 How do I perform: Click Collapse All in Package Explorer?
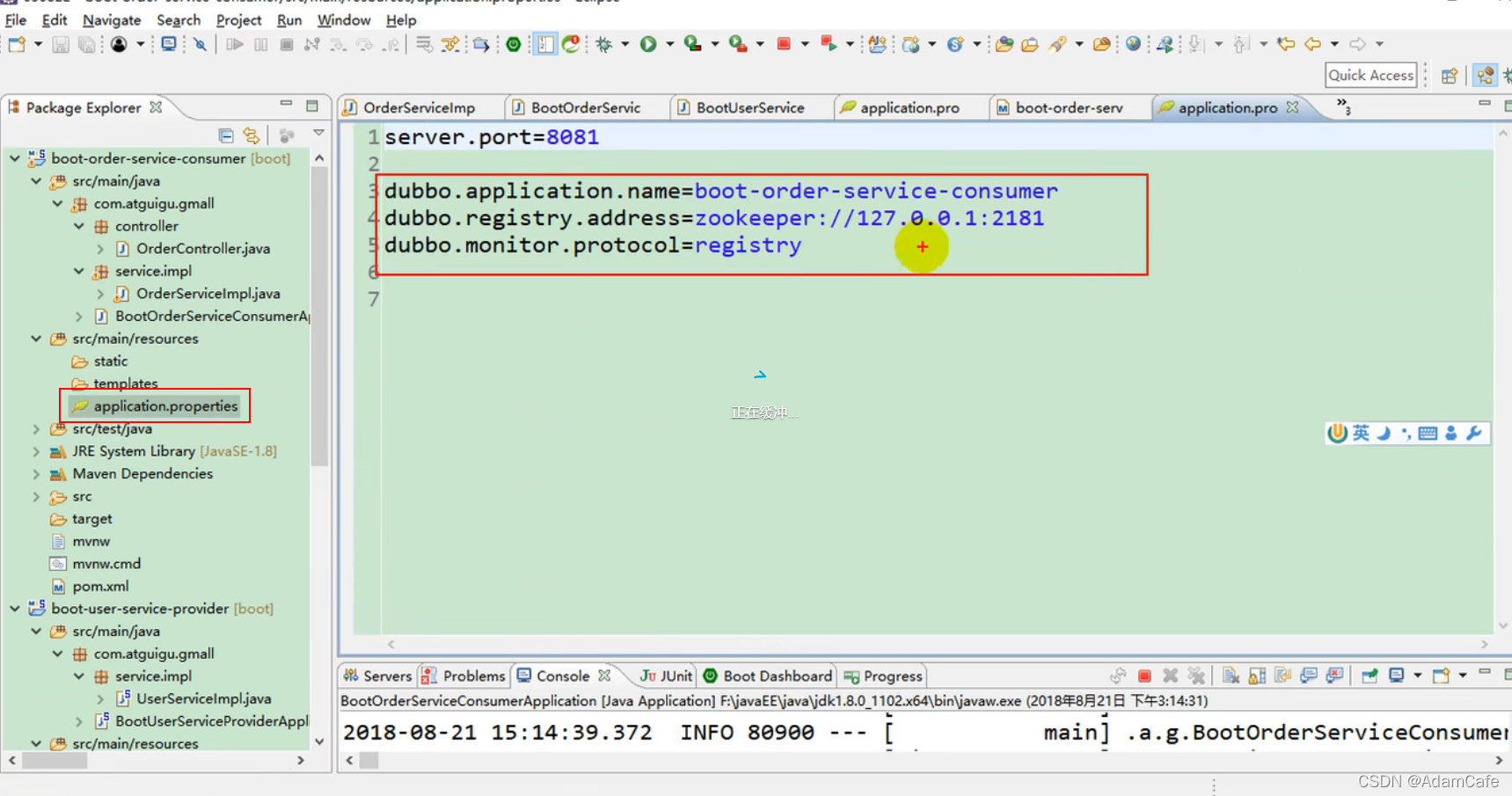(226, 135)
